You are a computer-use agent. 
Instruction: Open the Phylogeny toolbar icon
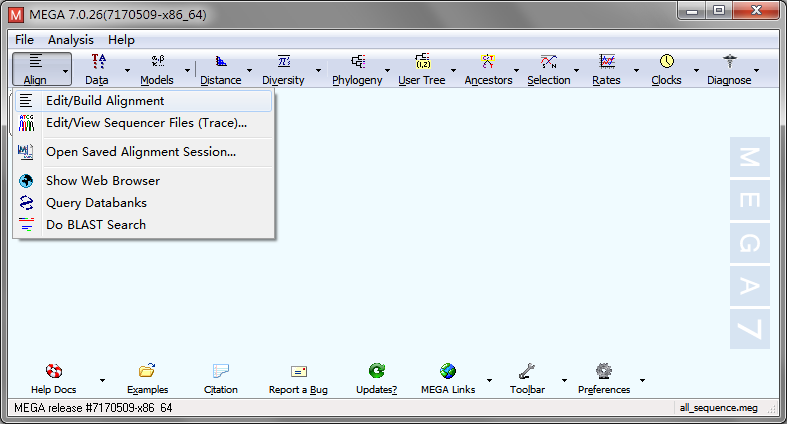pos(358,62)
